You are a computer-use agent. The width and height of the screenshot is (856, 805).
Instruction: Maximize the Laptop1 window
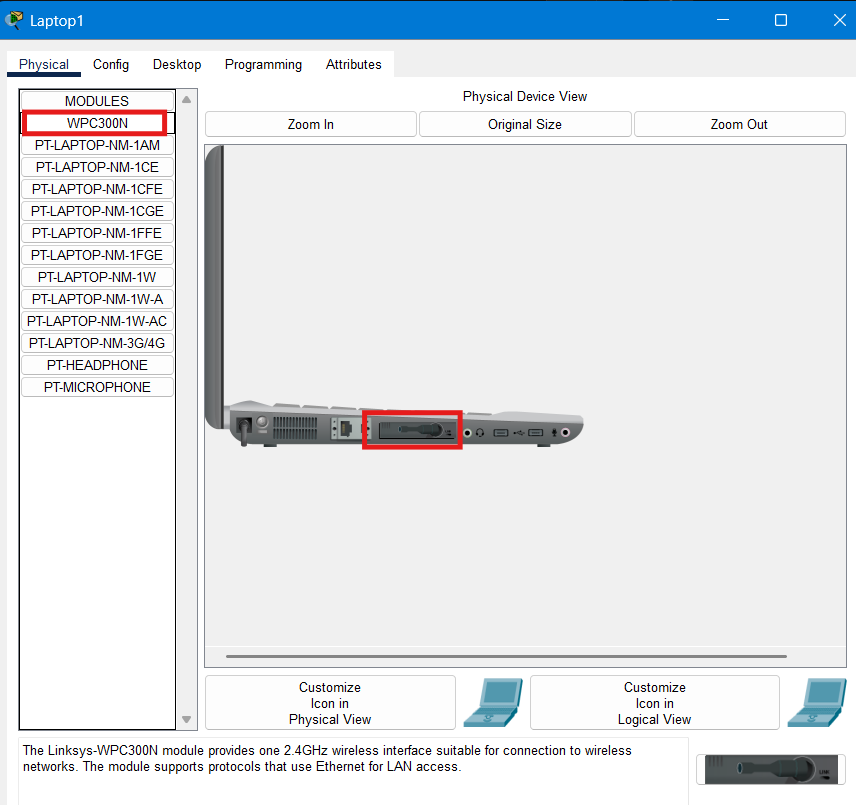[x=781, y=20]
